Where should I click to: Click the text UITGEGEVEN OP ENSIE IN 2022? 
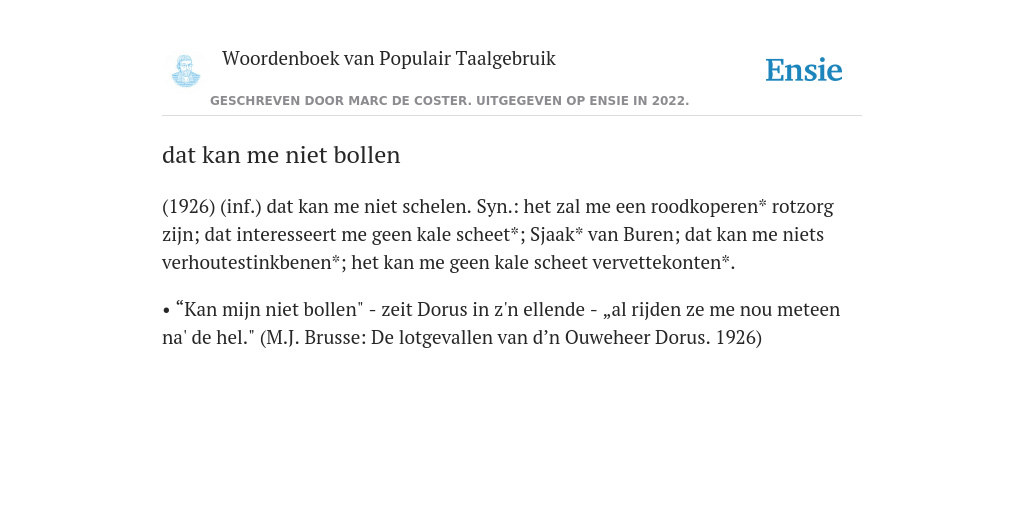click(x=583, y=101)
